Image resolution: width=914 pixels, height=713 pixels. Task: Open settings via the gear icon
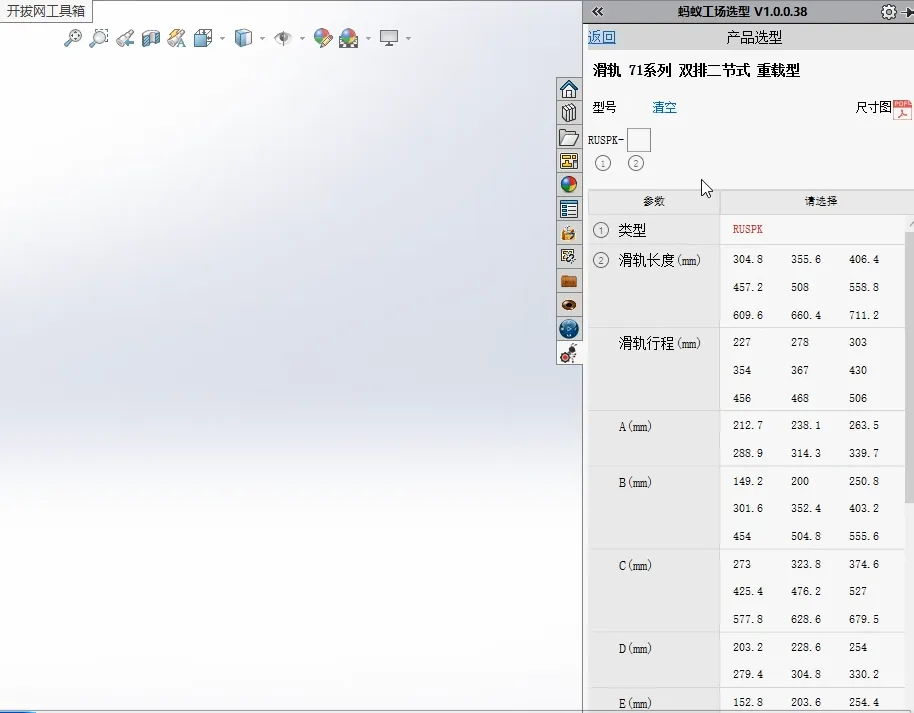click(888, 12)
